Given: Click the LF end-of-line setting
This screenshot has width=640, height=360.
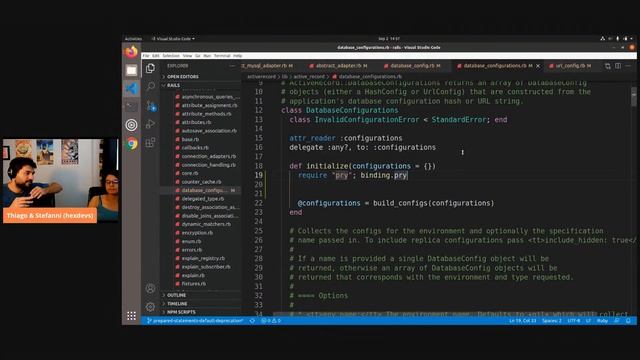Looking at the screenshot, I should click(x=588, y=321).
